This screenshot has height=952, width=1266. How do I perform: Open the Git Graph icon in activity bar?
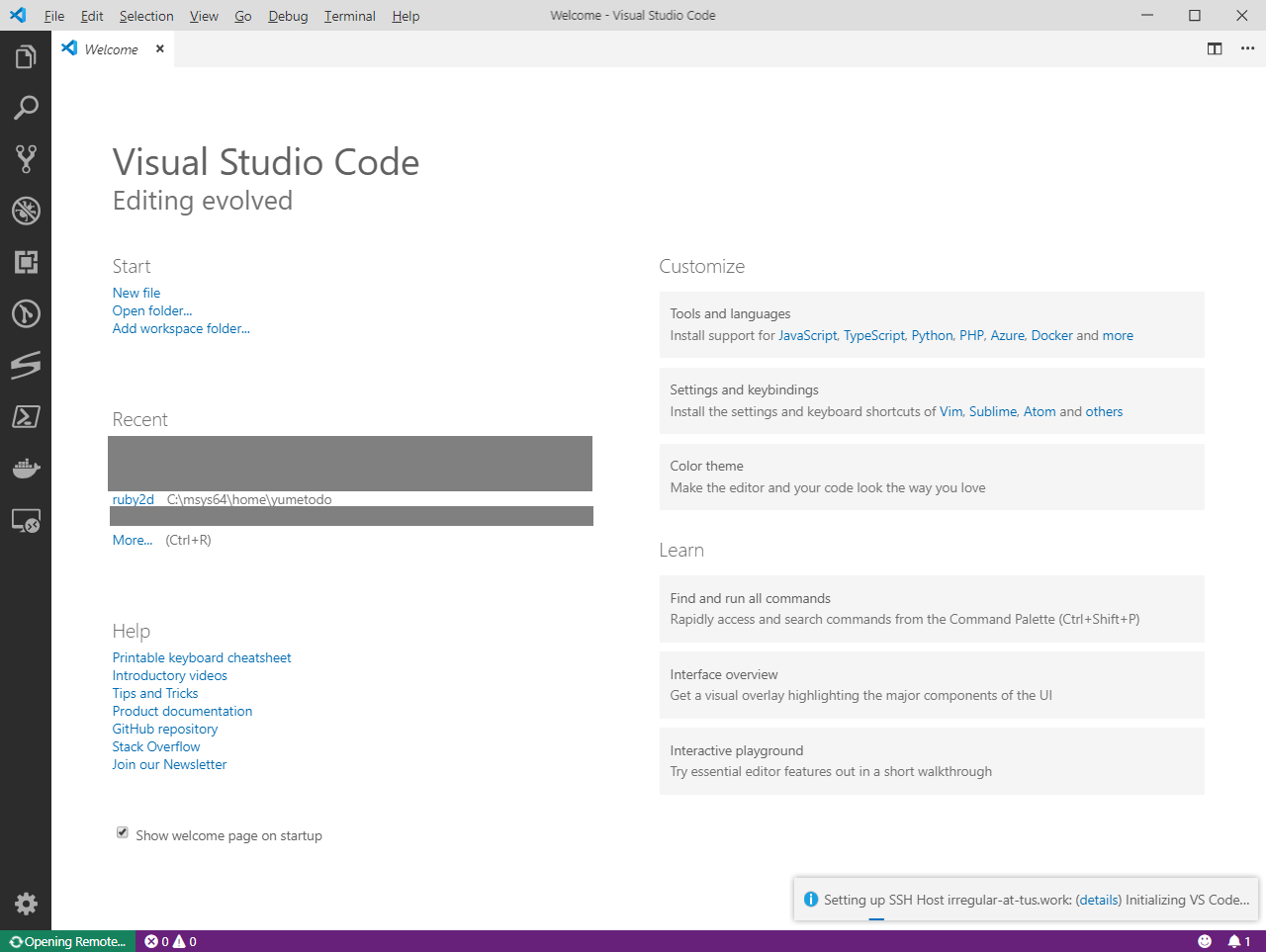(x=26, y=313)
